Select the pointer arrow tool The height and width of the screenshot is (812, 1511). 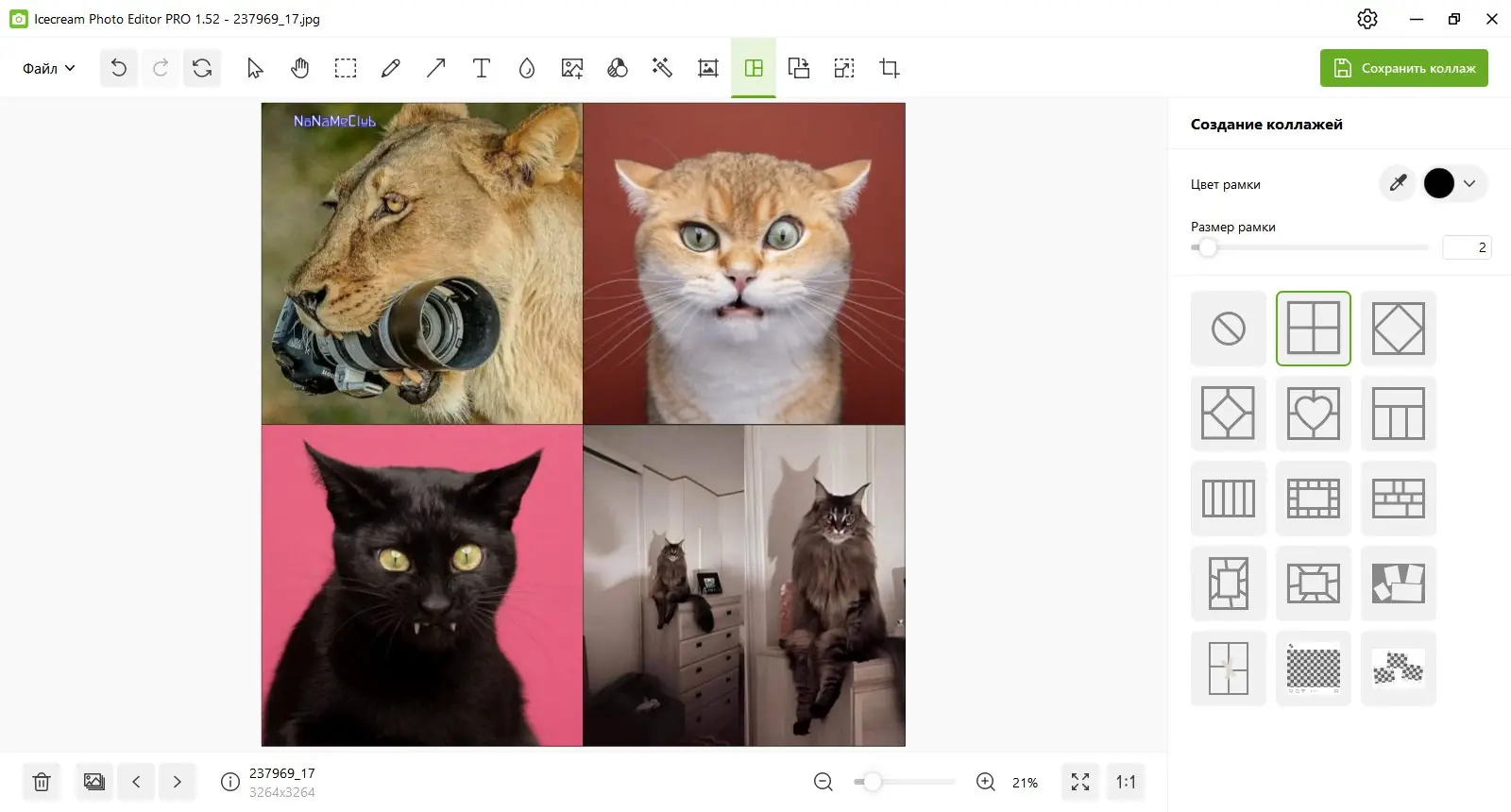255,68
